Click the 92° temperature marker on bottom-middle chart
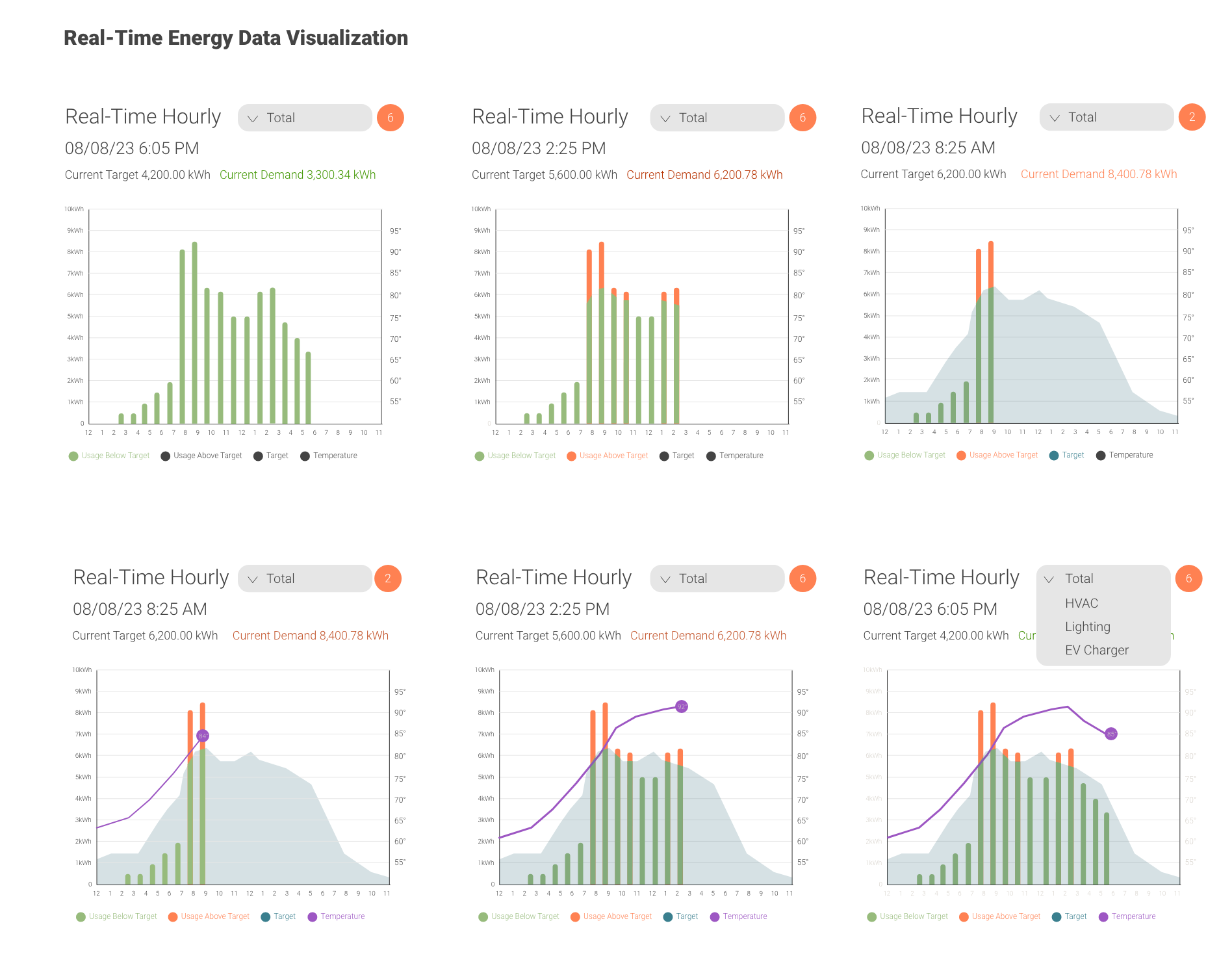This screenshot has height=958, width=1232. pyautogui.click(x=681, y=706)
